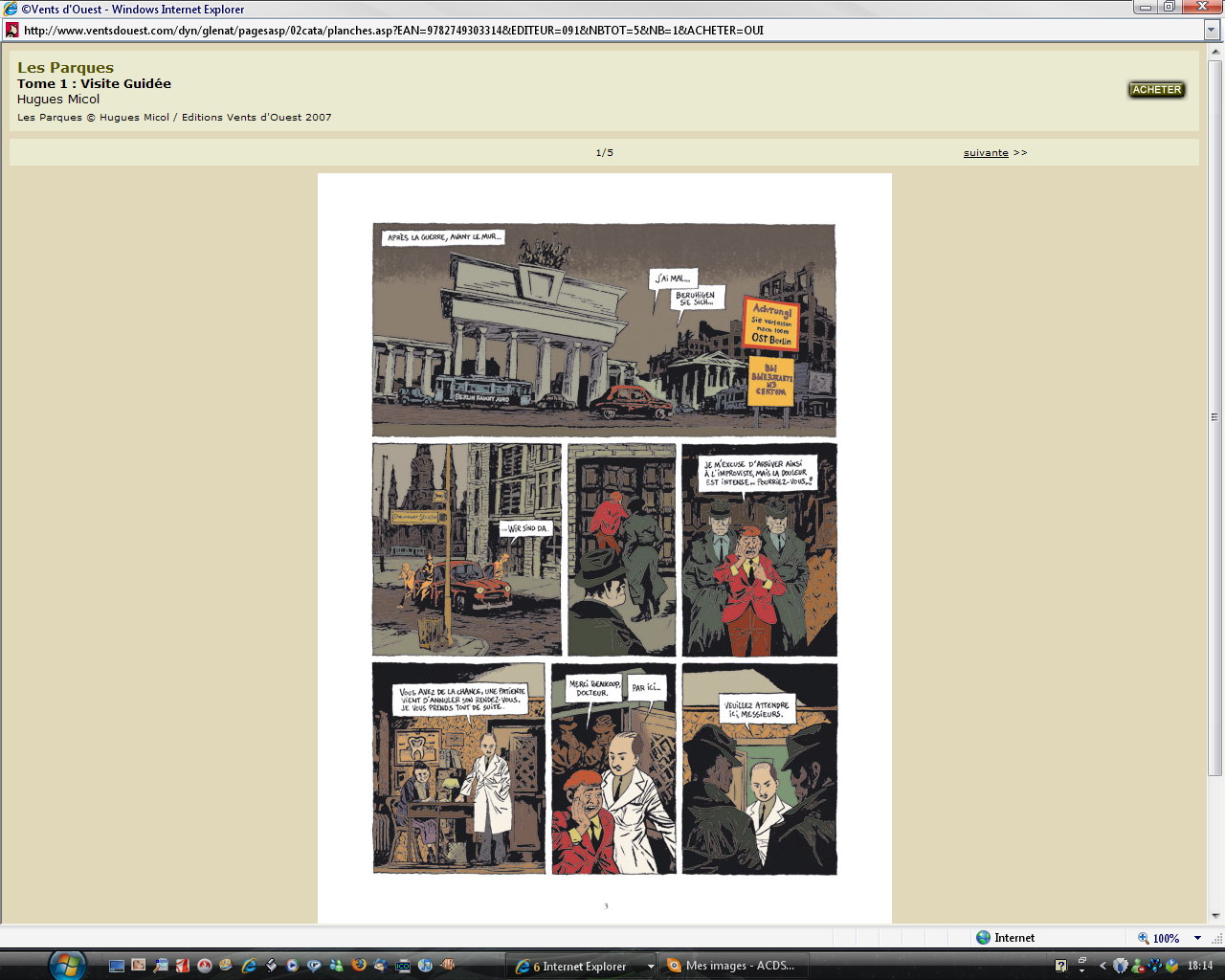Switch to Mes images - ACDSee window
This screenshot has width=1225, height=980.
pyautogui.click(x=735, y=966)
